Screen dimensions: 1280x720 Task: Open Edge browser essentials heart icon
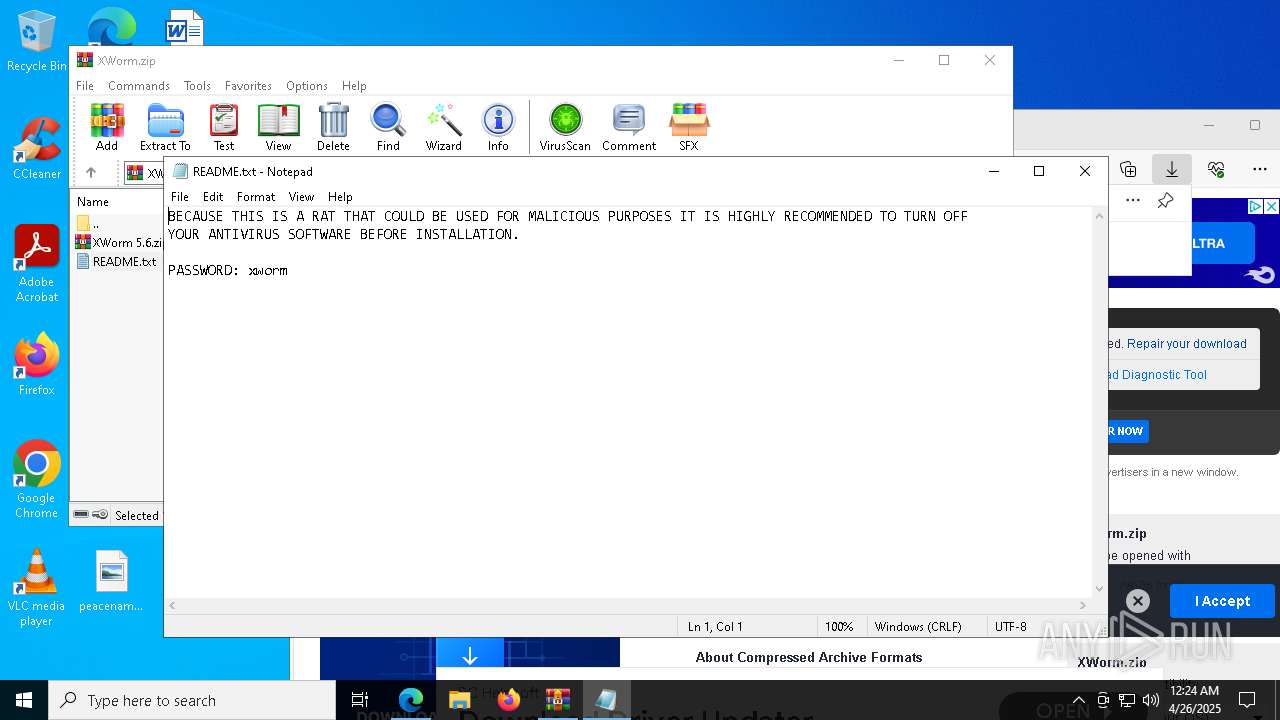coord(1216,169)
